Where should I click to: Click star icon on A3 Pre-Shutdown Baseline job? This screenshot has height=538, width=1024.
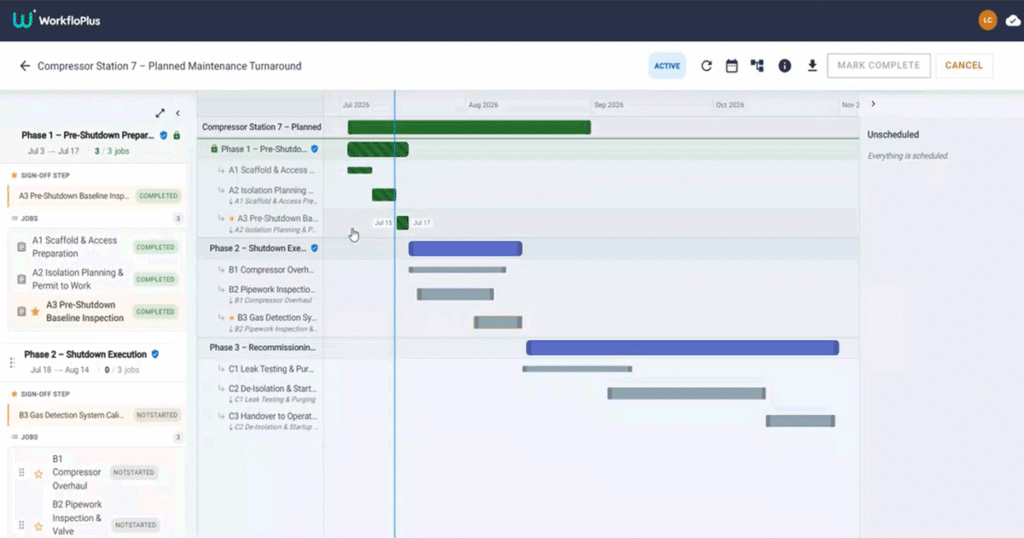click(x=35, y=311)
